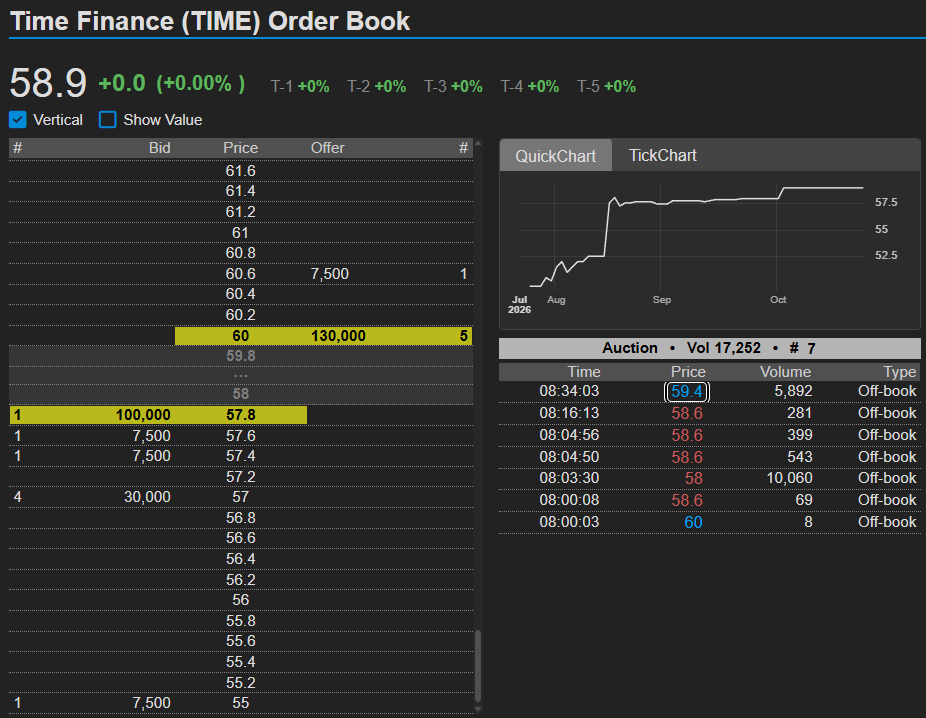The height and width of the screenshot is (718, 926).
Task: Enable the Show Value checkbox
Action: pos(107,120)
